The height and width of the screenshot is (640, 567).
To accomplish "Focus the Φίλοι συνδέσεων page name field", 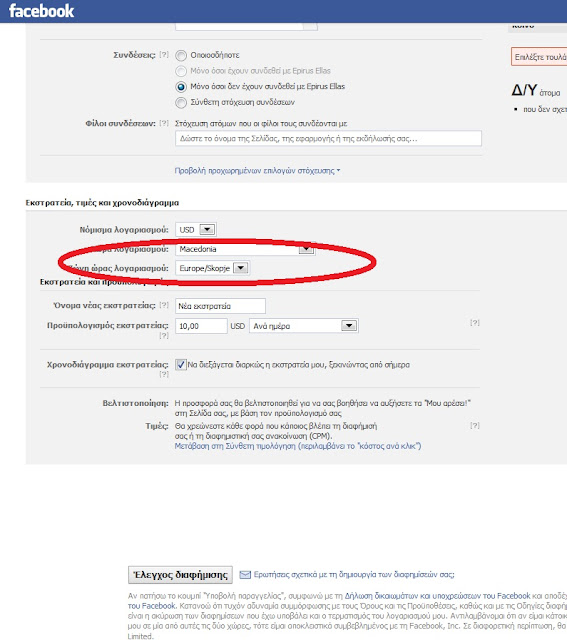I will (x=328, y=138).
